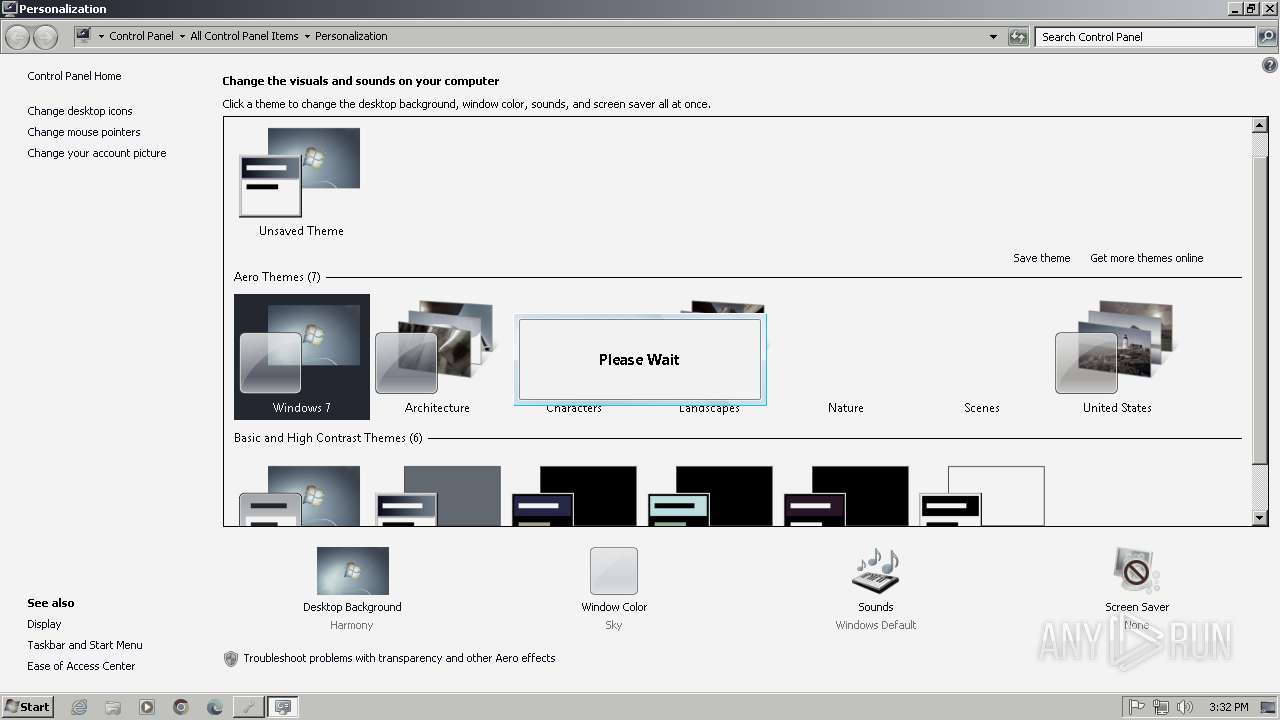Open Edge browser from the taskbar
The image size is (1280, 720).
(215, 707)
